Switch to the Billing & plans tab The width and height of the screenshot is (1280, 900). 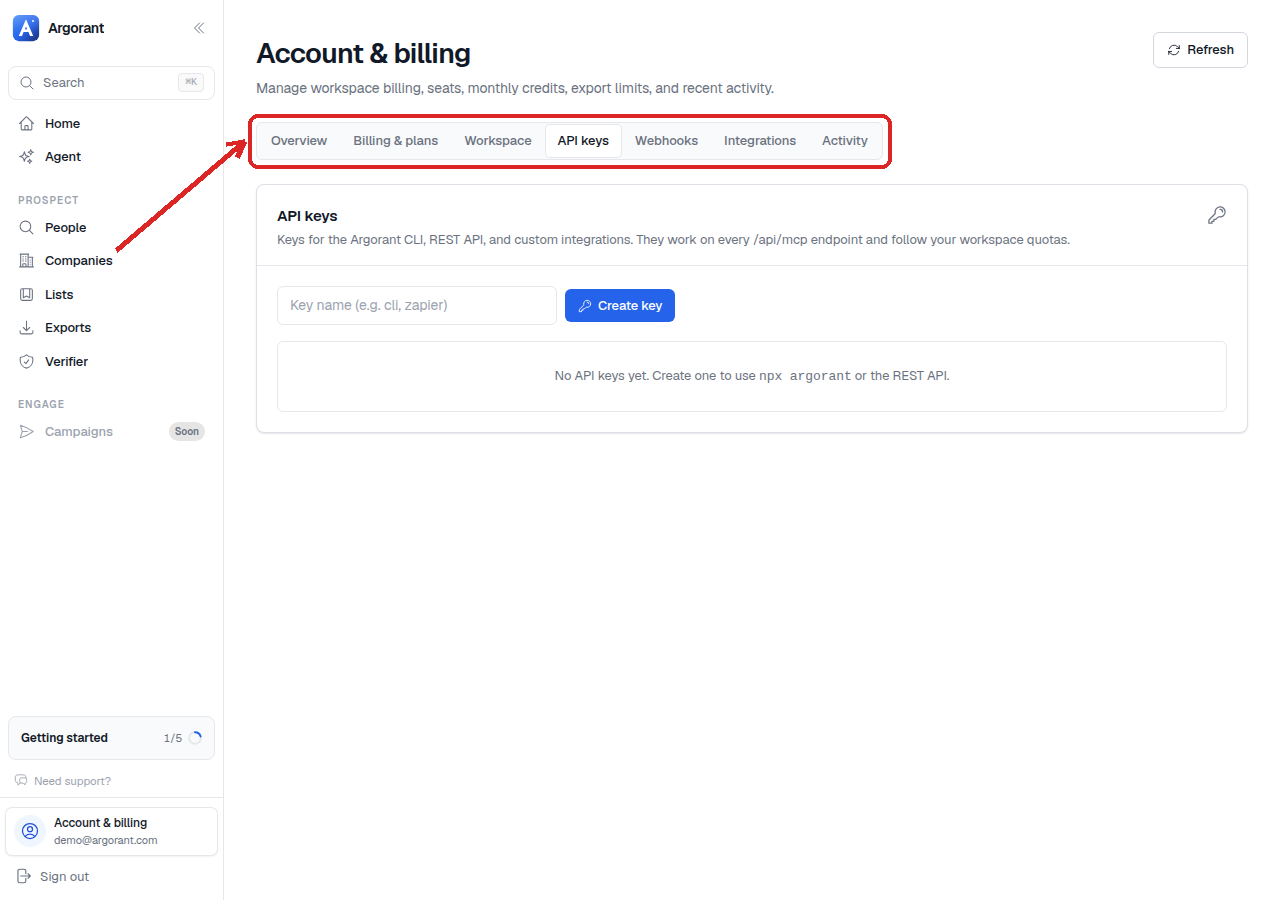coord(396,141)
